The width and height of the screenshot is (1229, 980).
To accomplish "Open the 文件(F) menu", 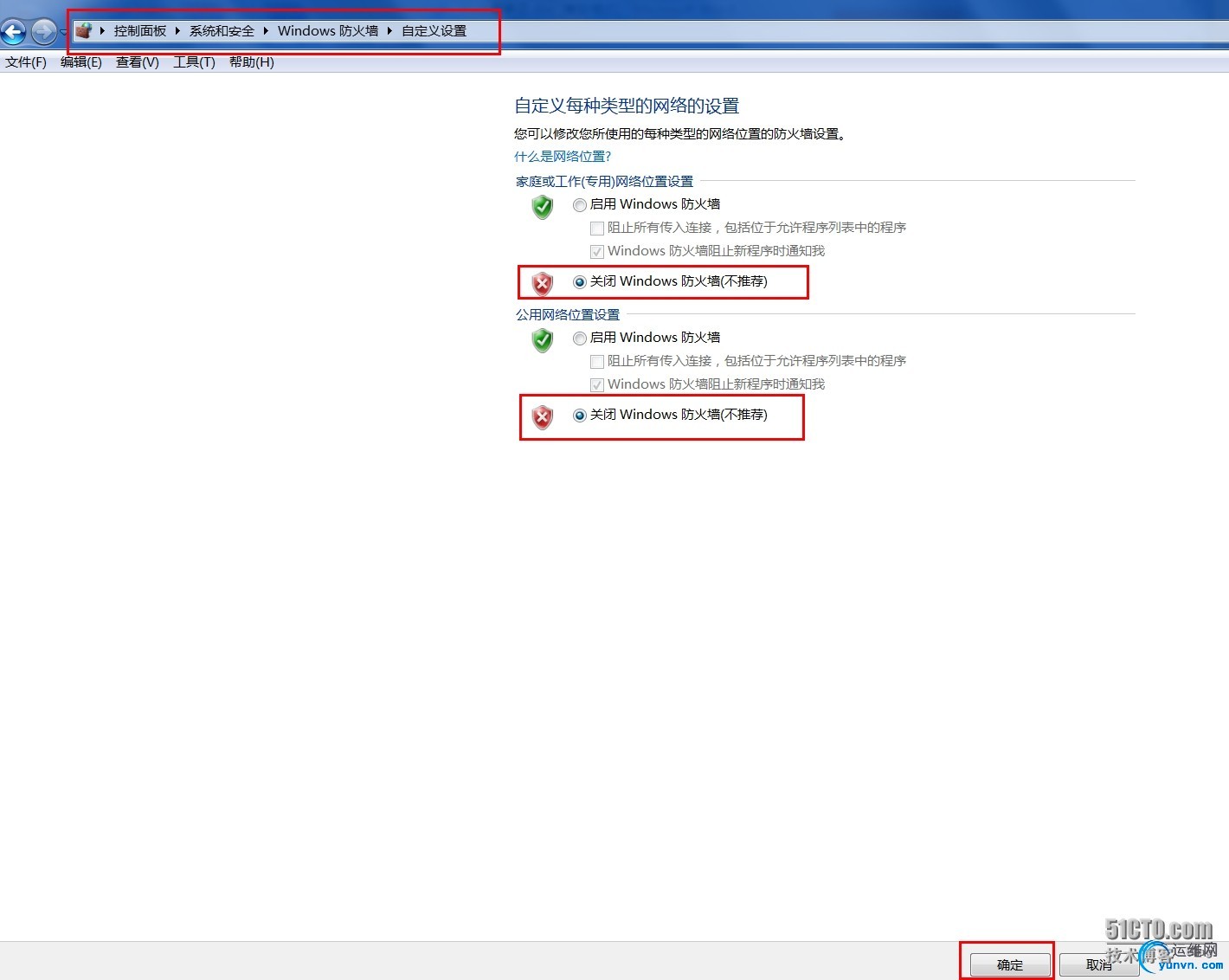I will 26,62.
